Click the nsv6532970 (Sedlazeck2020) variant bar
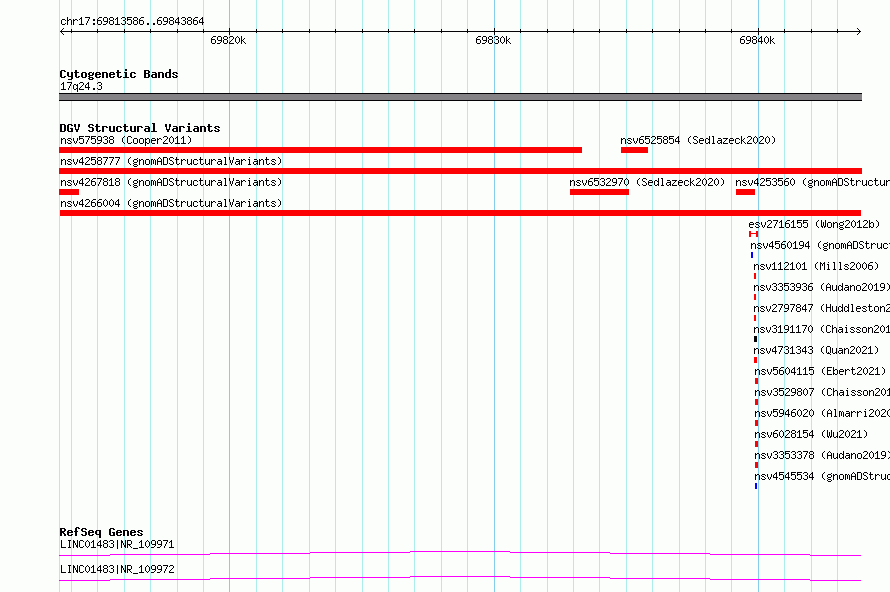The image size is (890, 592). 599,192
